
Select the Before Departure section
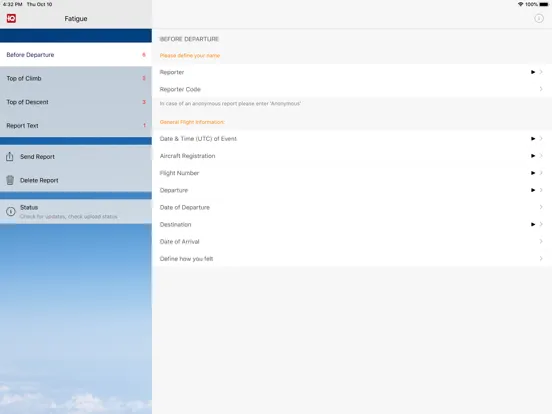point(76,55)
